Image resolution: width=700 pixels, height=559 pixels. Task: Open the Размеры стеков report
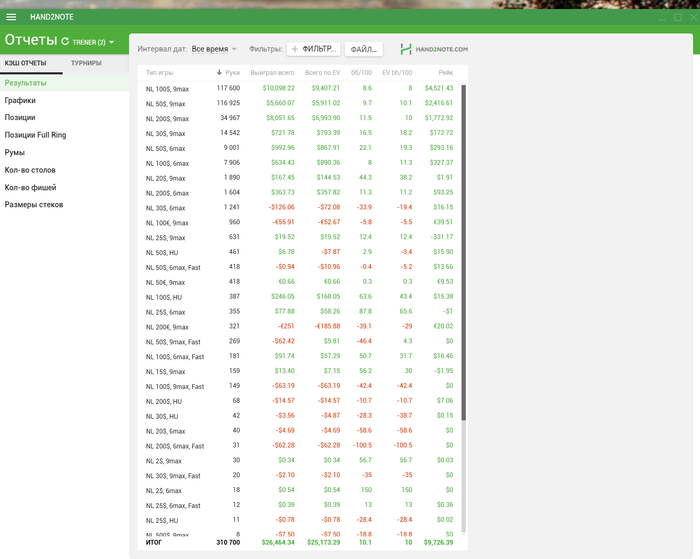[64, 204]
